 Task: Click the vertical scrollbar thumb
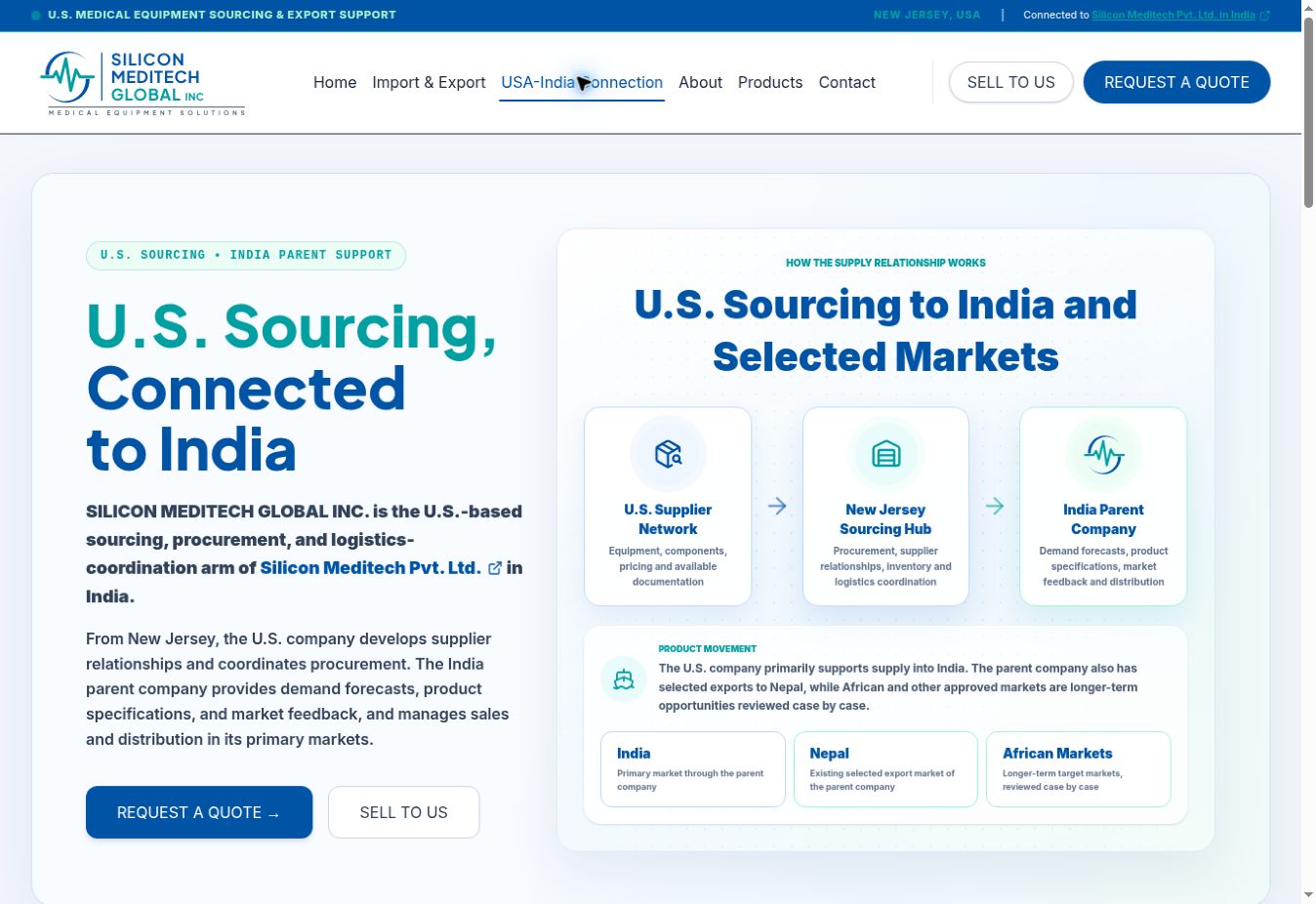click(1308, 110)
